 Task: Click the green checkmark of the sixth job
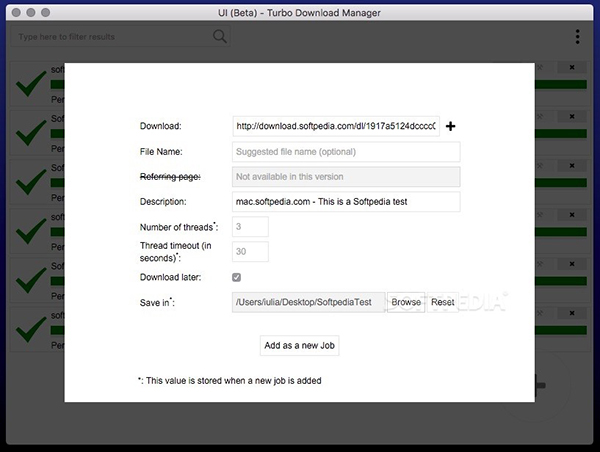point(31,330)
